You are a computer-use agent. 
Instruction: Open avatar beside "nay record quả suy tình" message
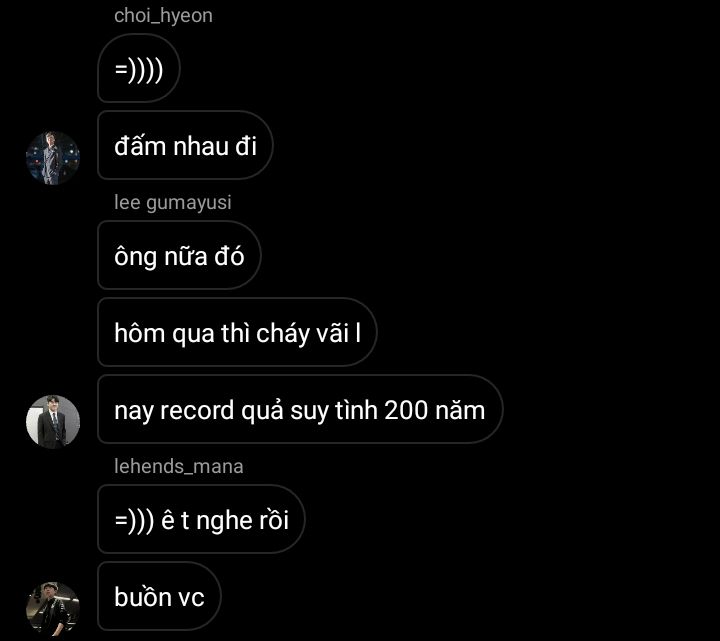(53, 422)
